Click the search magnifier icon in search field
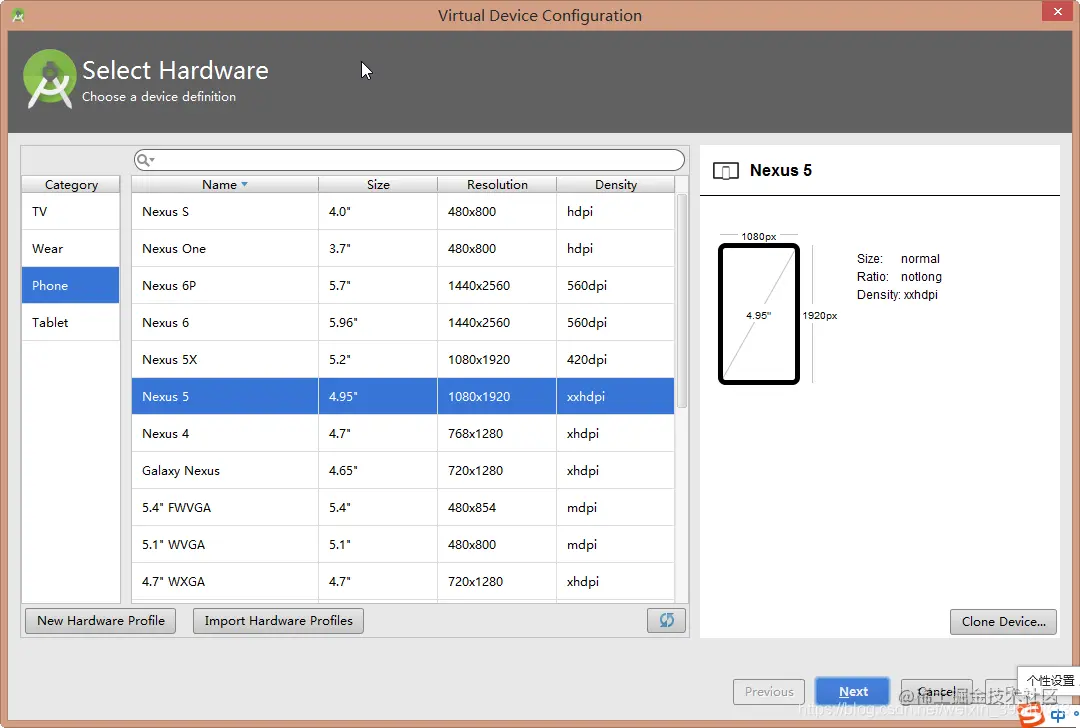This screenshot has width=1080, height=728. click(x=143, y=160)
